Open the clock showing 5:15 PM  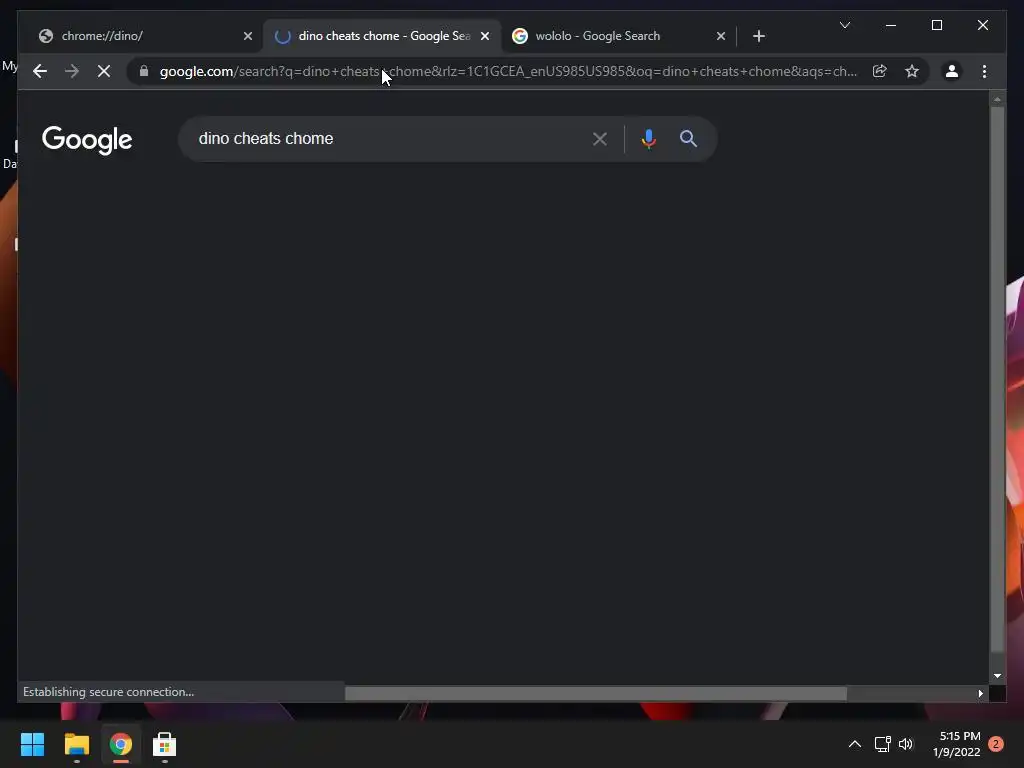[x=957, y=744]
